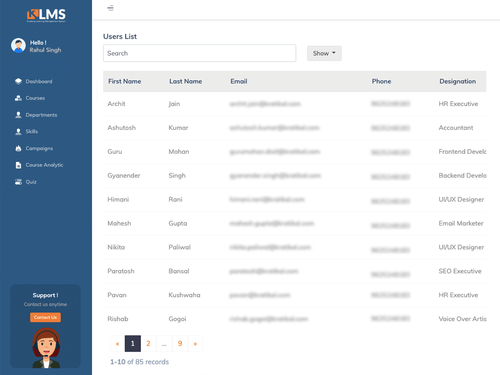Select first name Paratosh
This screenshot has height=375, width=500.
[121, 271]
